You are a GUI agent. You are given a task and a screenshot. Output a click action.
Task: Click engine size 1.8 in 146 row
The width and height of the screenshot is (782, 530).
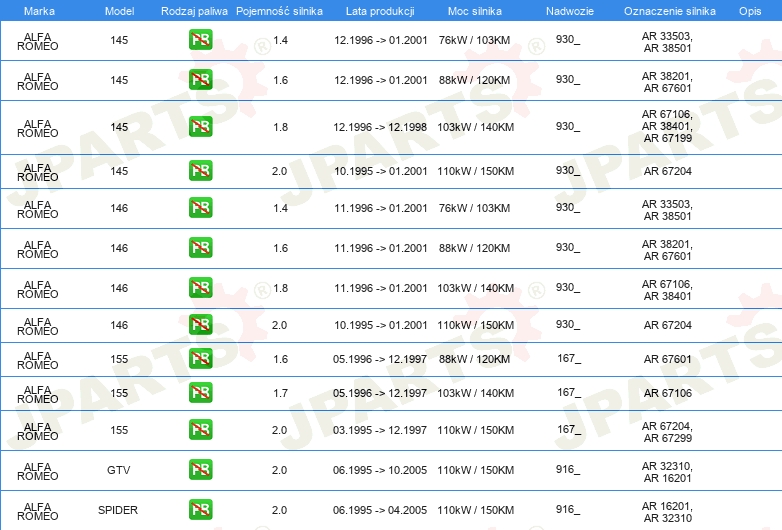click(280, 288)
